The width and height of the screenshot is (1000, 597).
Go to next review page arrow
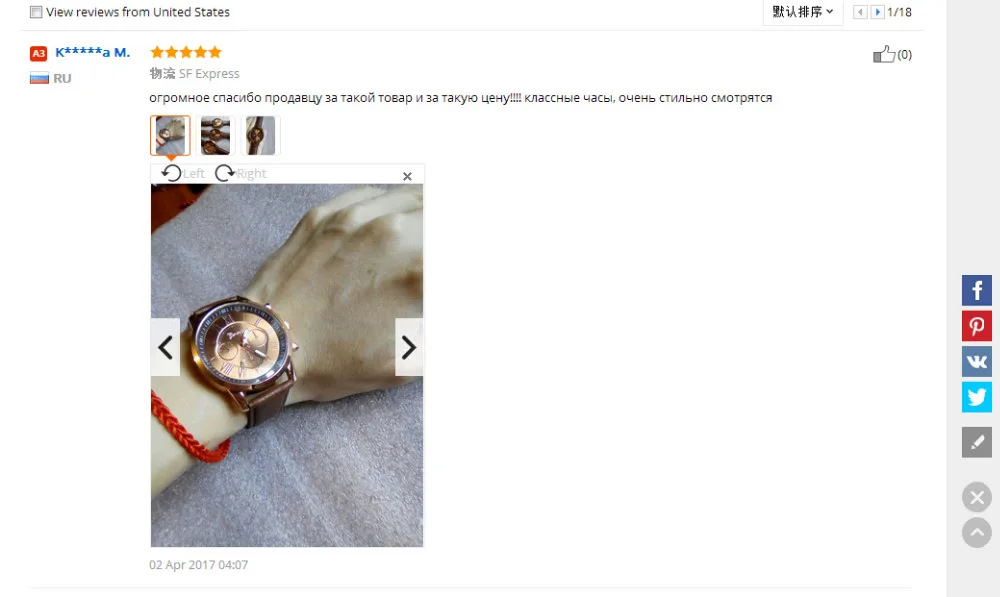tap(878, 12)
